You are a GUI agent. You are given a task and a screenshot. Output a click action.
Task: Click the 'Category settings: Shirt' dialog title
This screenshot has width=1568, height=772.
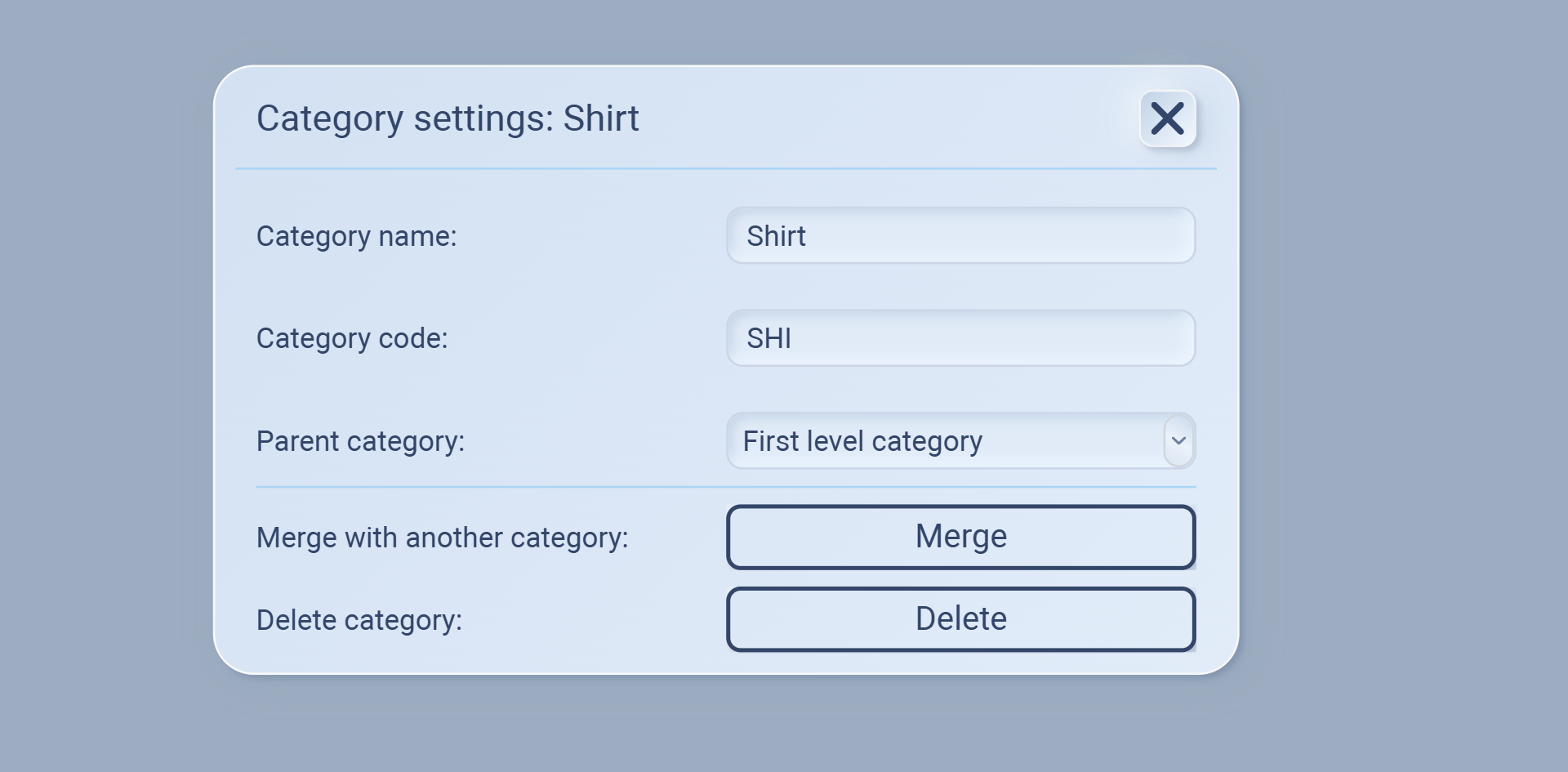tap(448, 118)
